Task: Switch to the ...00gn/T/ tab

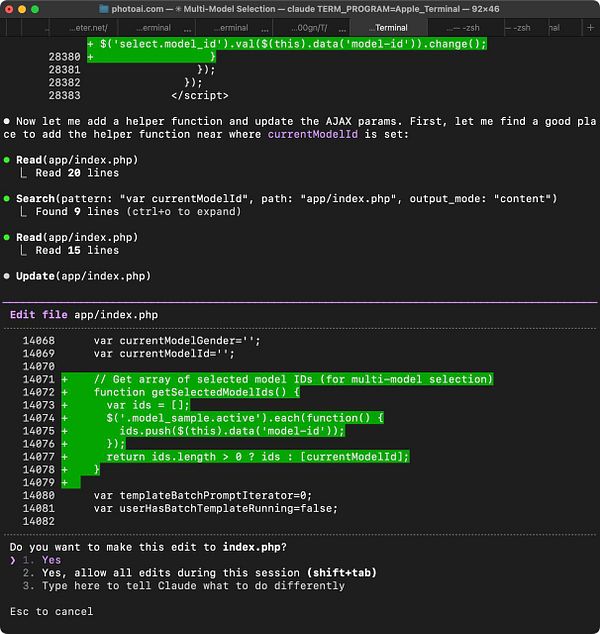Action: point(310,28)
